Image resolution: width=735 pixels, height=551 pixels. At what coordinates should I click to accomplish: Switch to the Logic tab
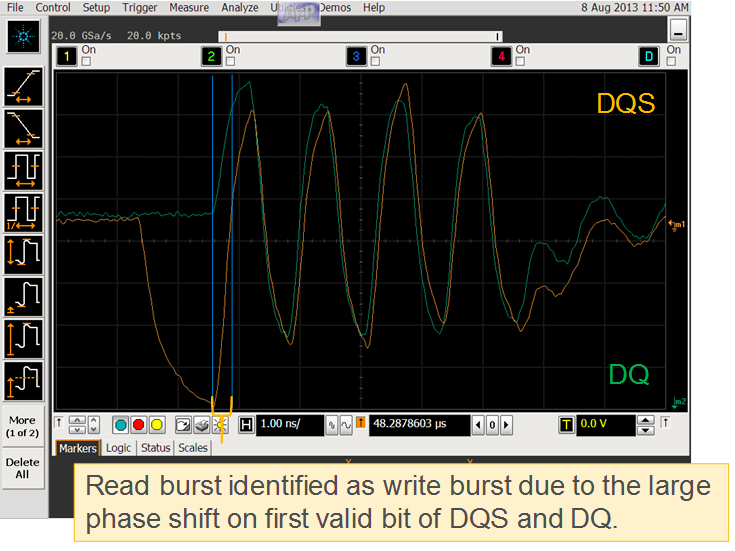[x=118, y=449]
